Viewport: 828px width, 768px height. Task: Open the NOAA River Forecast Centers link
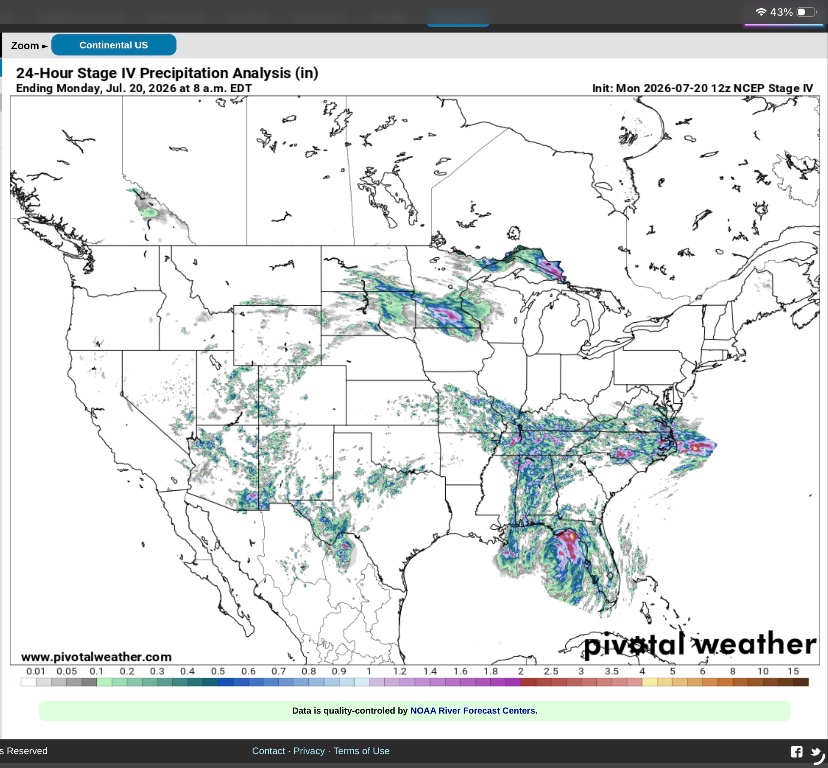click(x=474, y=710)
